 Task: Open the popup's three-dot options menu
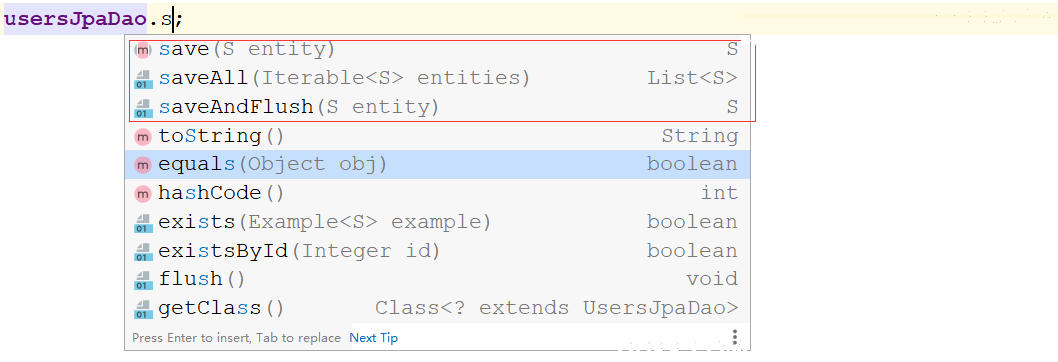[735, 337]
